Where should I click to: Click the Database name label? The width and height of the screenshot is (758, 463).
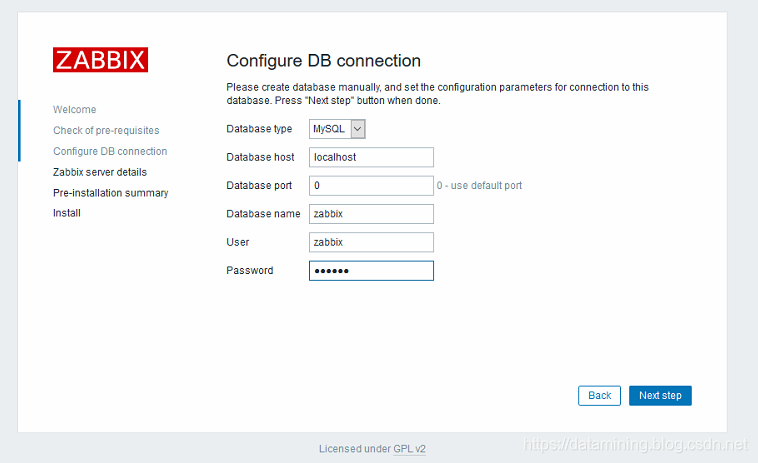[263, 214]
